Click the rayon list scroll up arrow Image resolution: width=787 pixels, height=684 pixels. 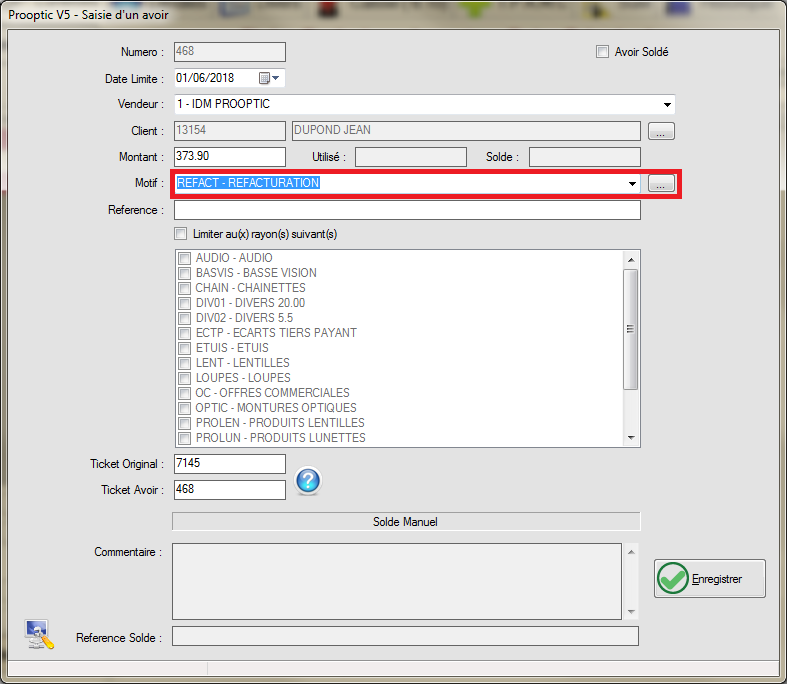[631, 259]
